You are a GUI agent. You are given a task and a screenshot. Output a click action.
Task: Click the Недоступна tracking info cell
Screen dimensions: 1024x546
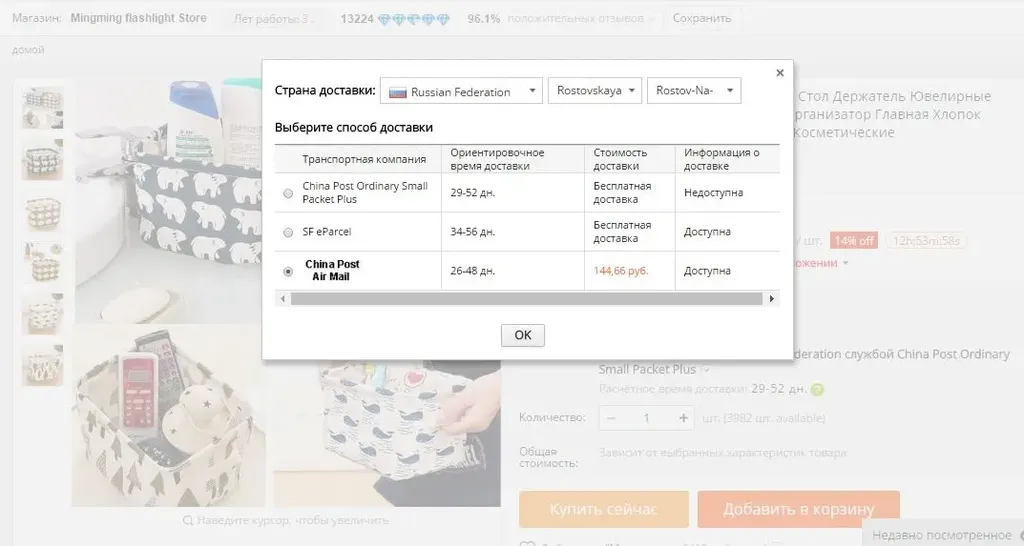(713, 193)
